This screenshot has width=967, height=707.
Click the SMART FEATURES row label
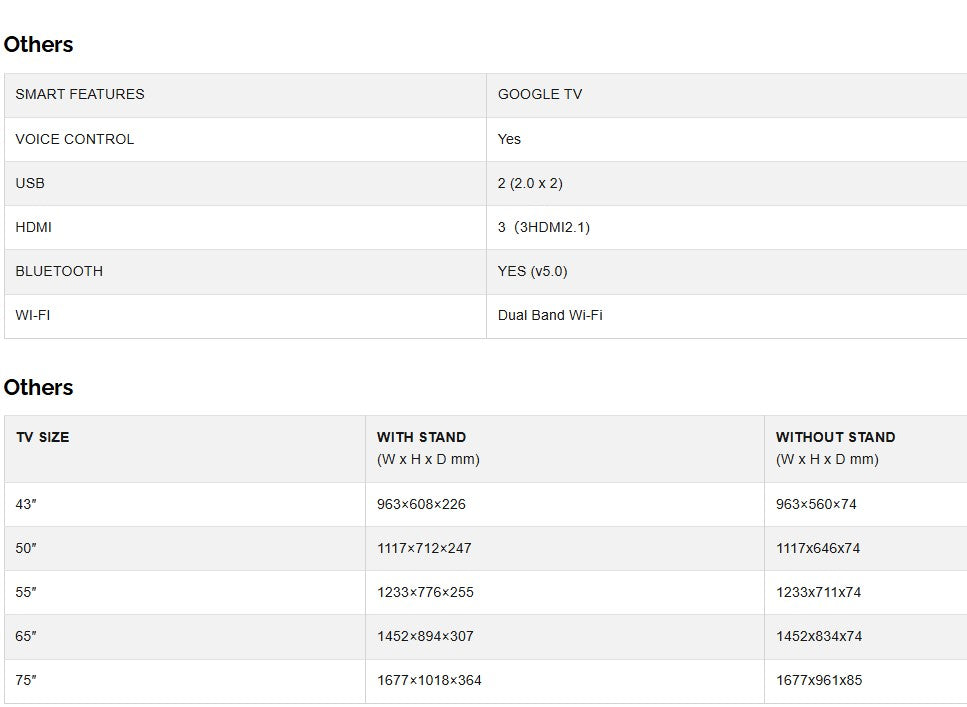tap(80, 94)
